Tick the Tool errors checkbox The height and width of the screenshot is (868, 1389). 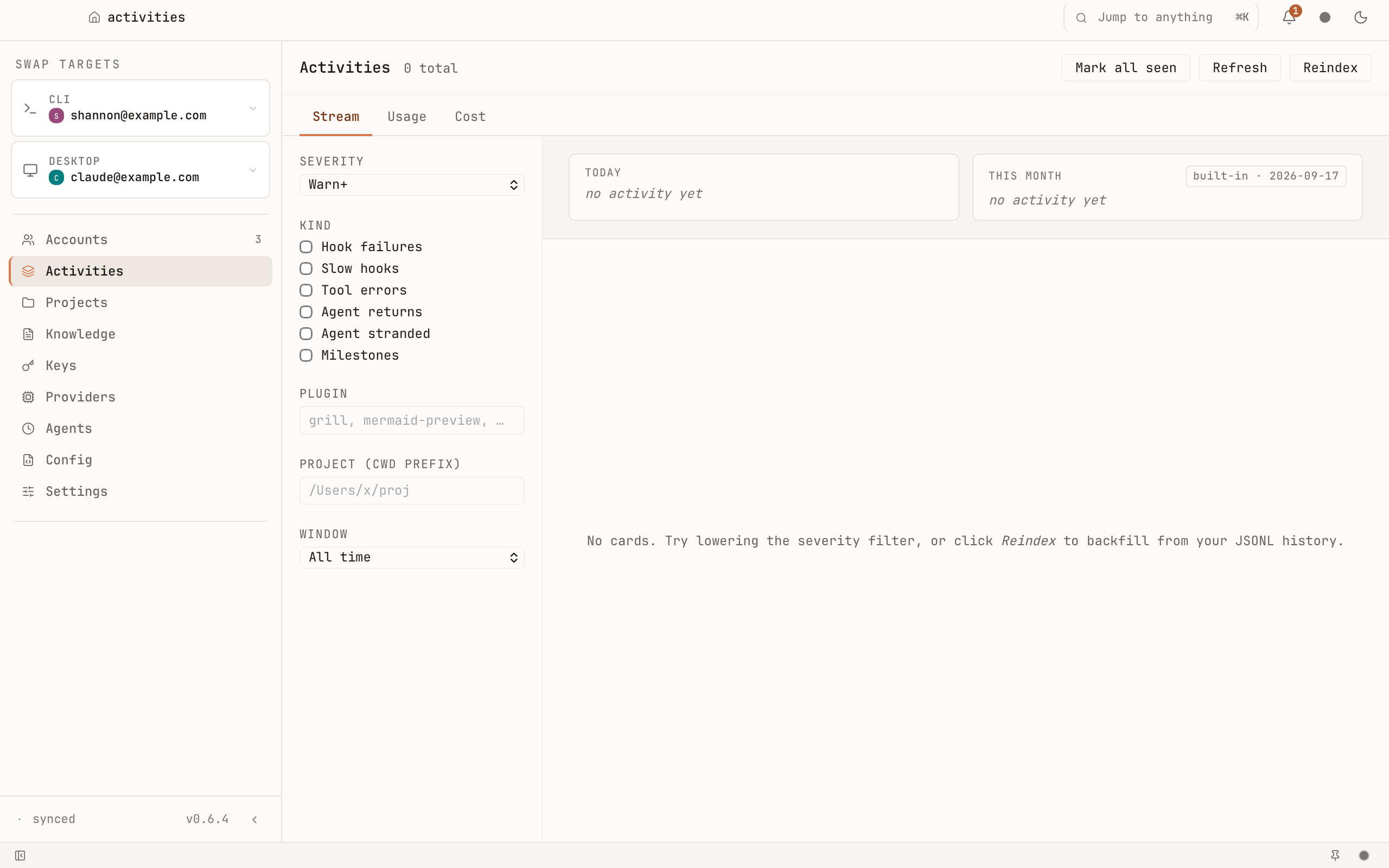point(306,290)
